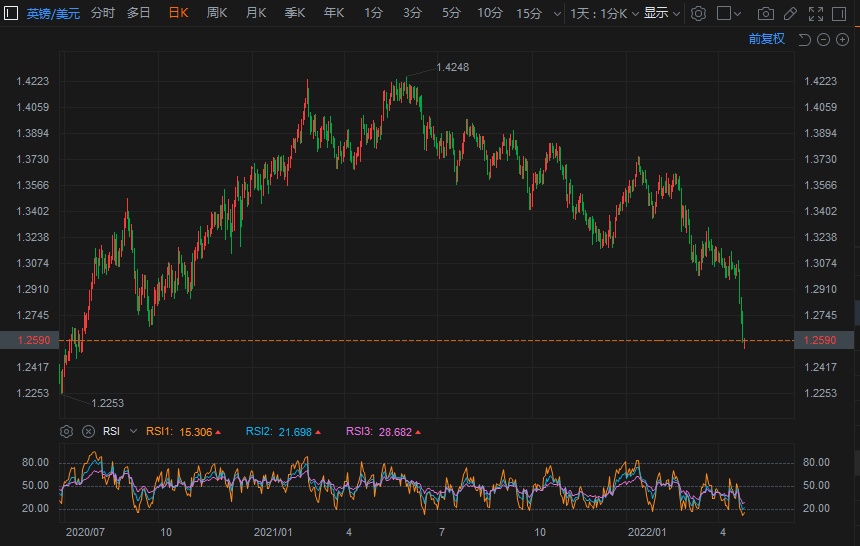This screenshot has height=546, width=860.
Task: Expand the RSI indicator dropdown
Action: [133, 432]
